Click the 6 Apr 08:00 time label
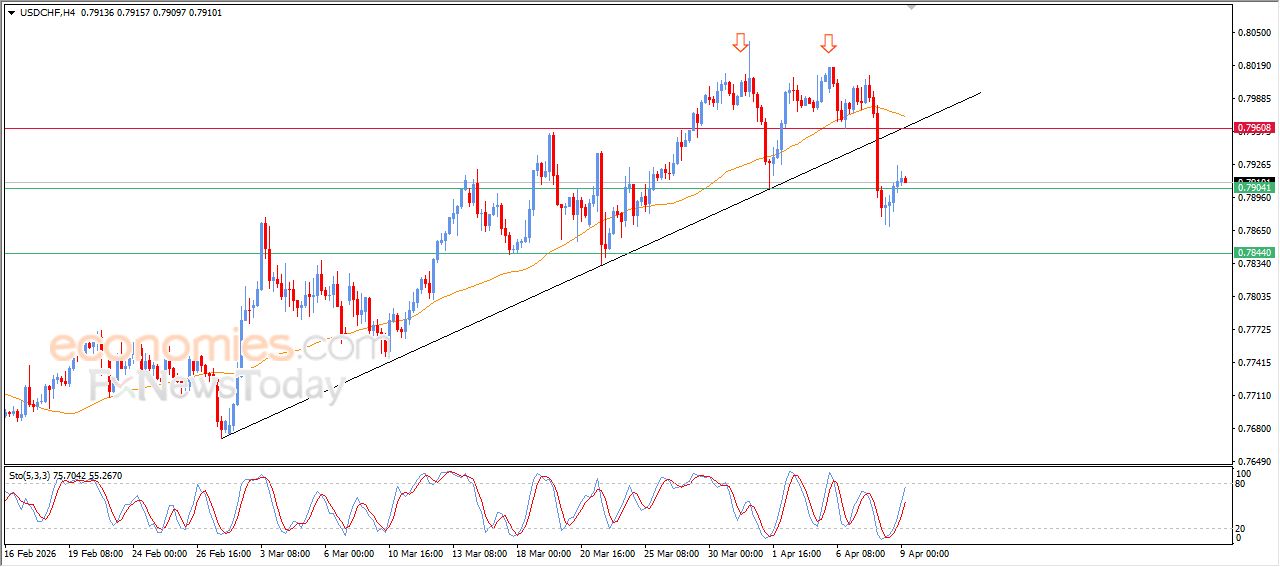Viewport: 1280px width, 567px height. (x=863, y=553)
